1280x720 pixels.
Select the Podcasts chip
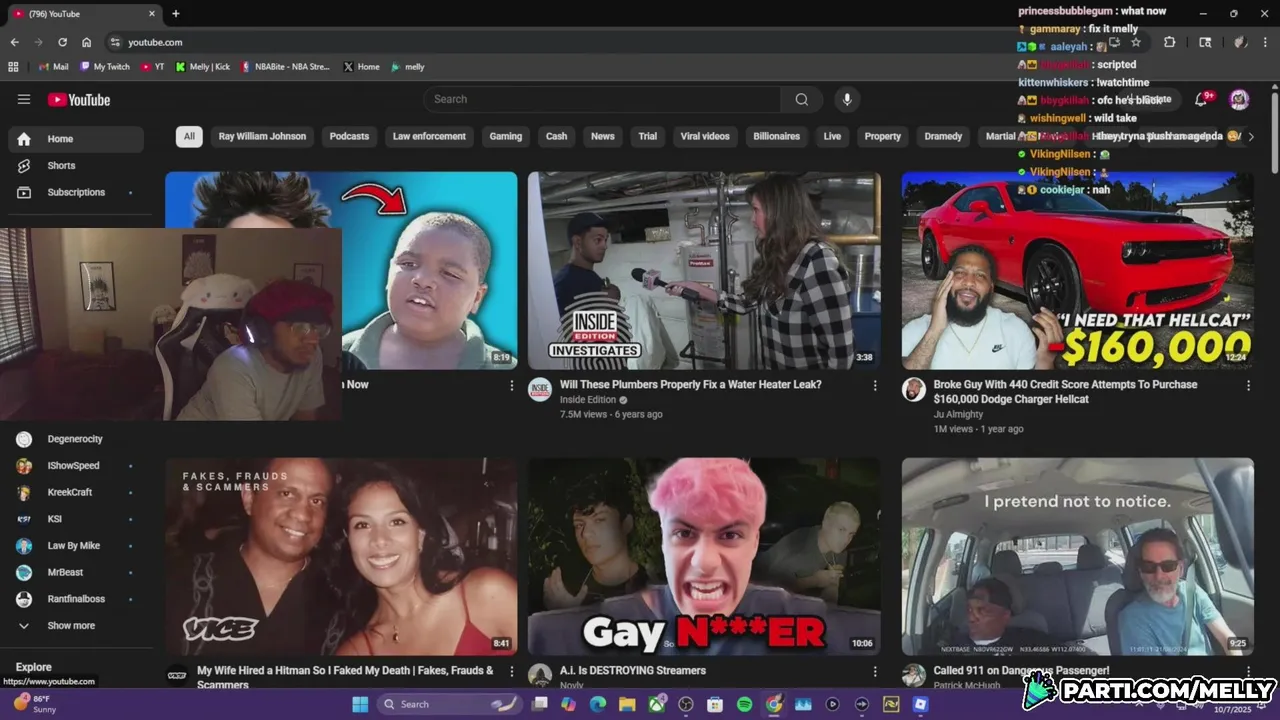point(349,136)
